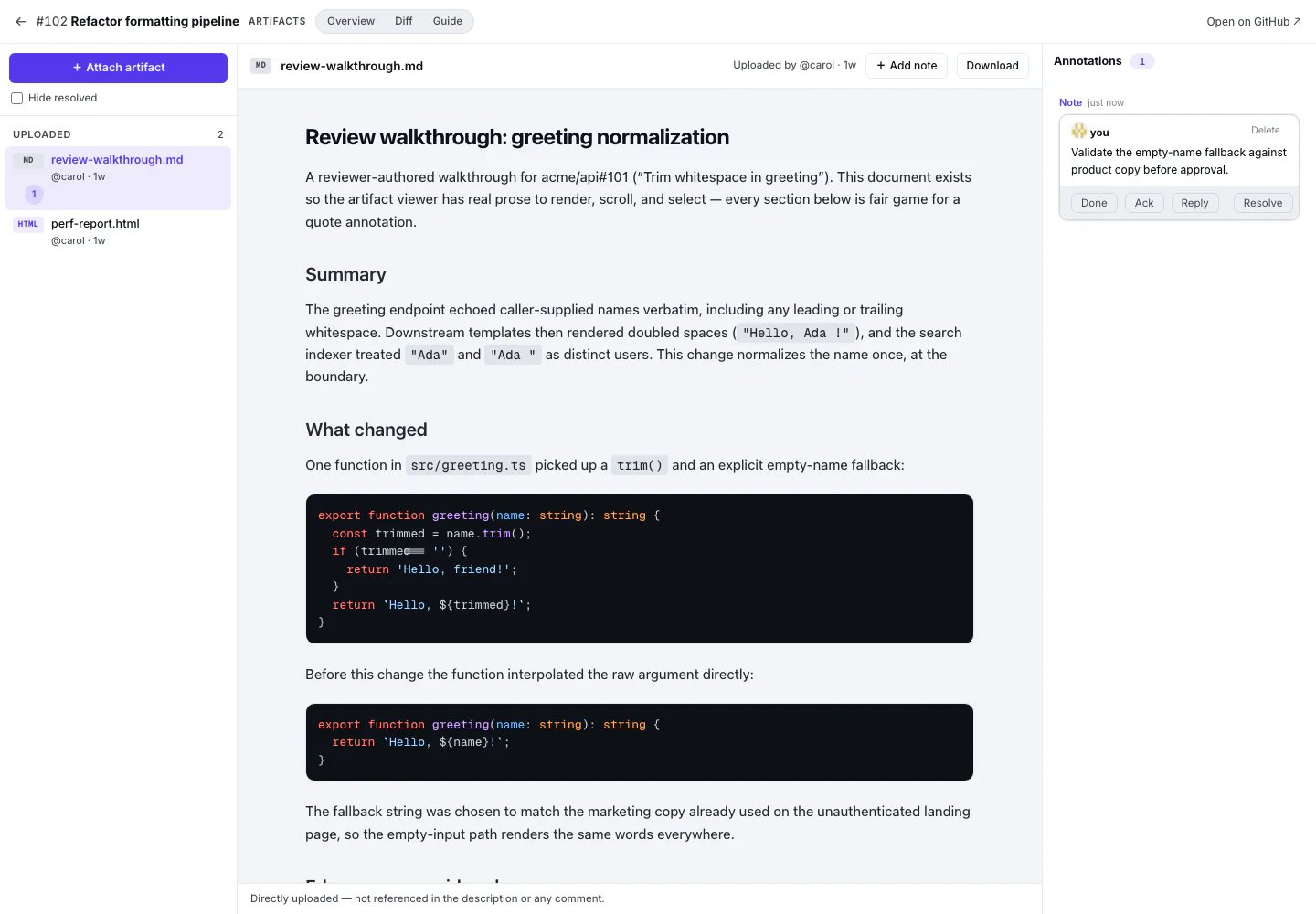The width and height of the screenshot is (1316, 914).
Task: Click the MD file badge in the viewer header
Action: (261, 66)
